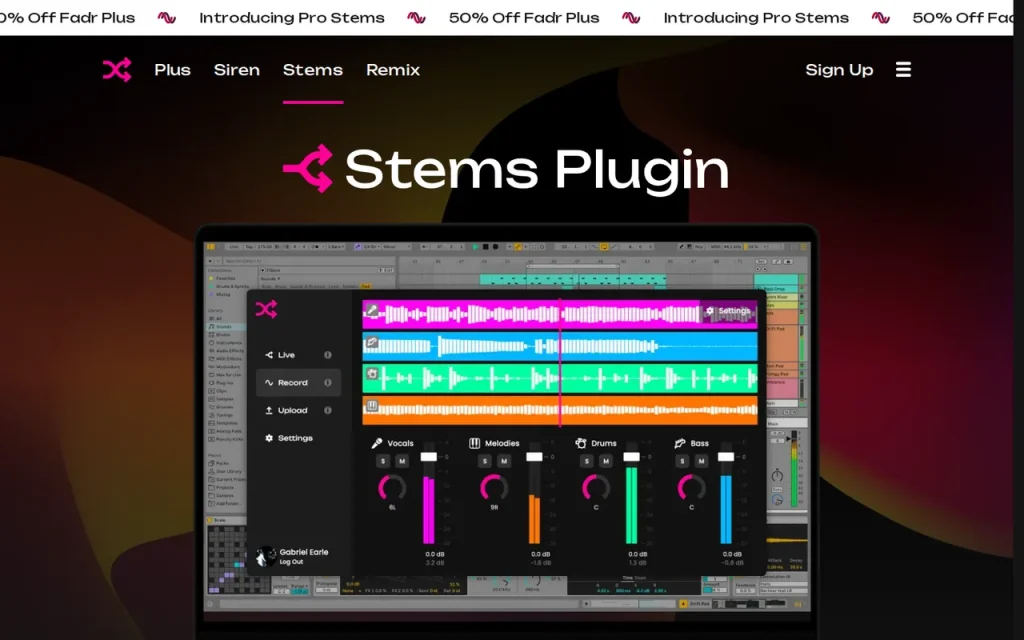
Task: Click the green play button in Ableton transport
Action: click(475, 247)
